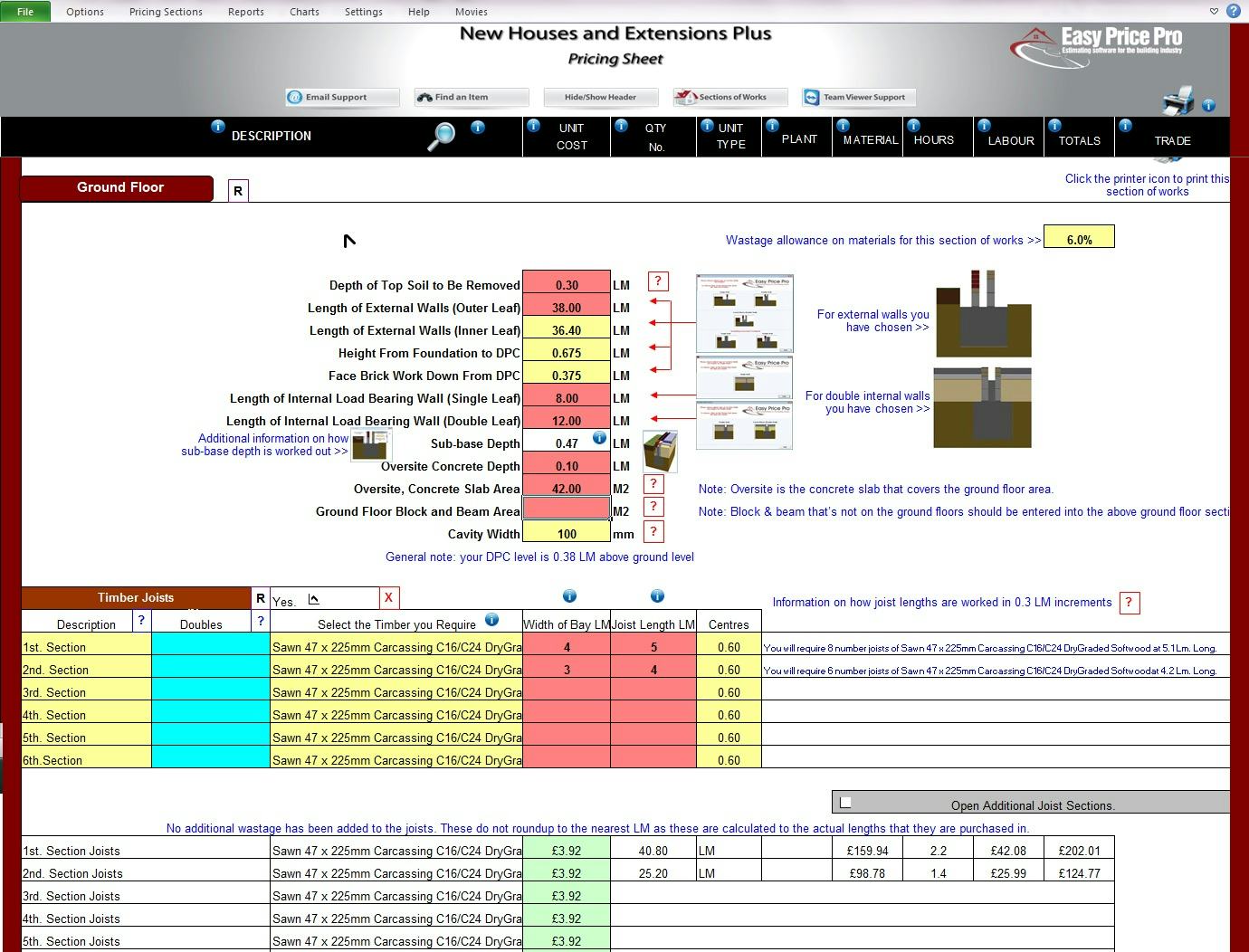Tick the Open Additional Joist Sections checkbox
The image size is (1249, 952).
845,802
